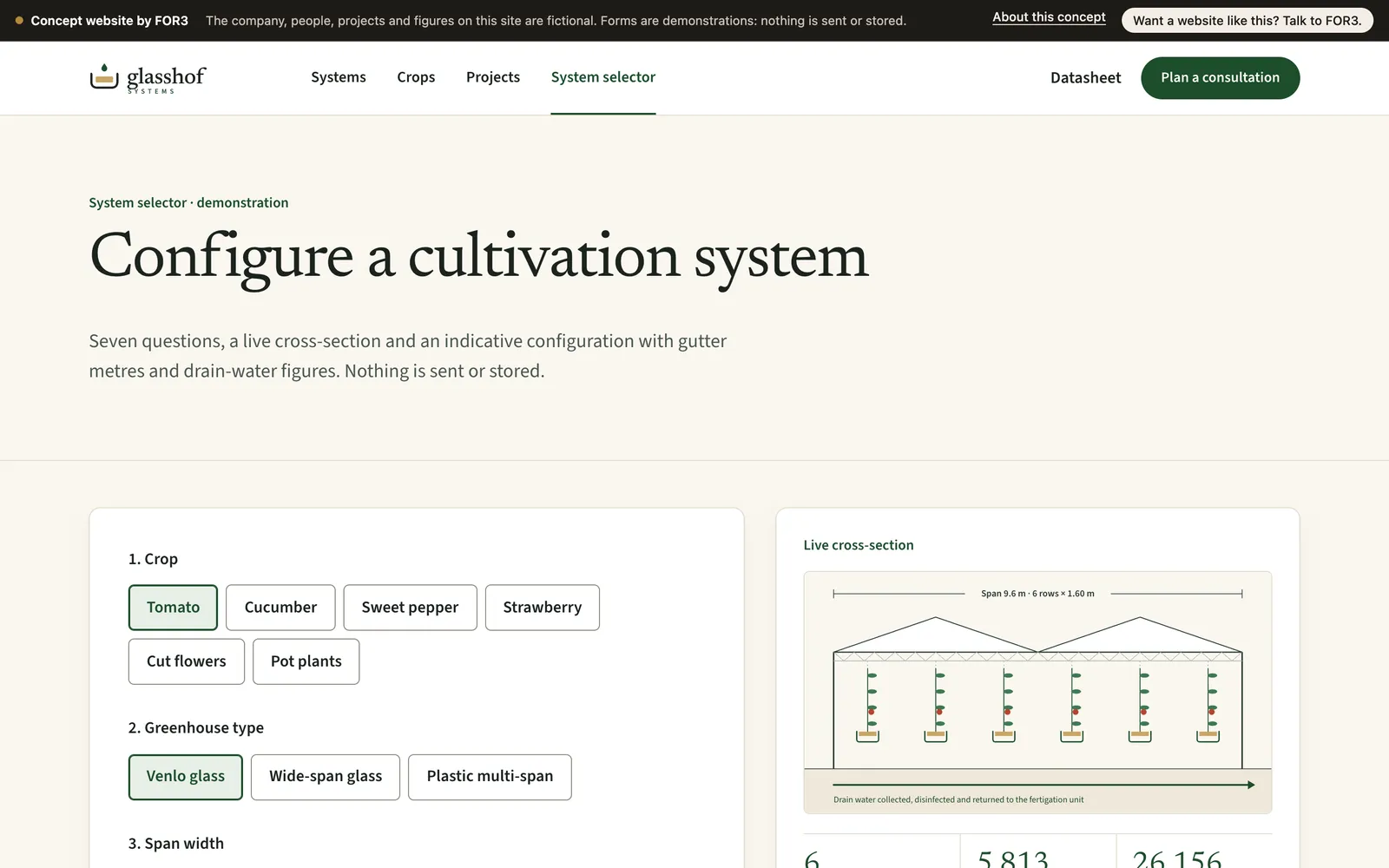This screenshot has height=868, width=1389.
Task: Choose the Cut flowers crop option
Action: pos(187,661)
